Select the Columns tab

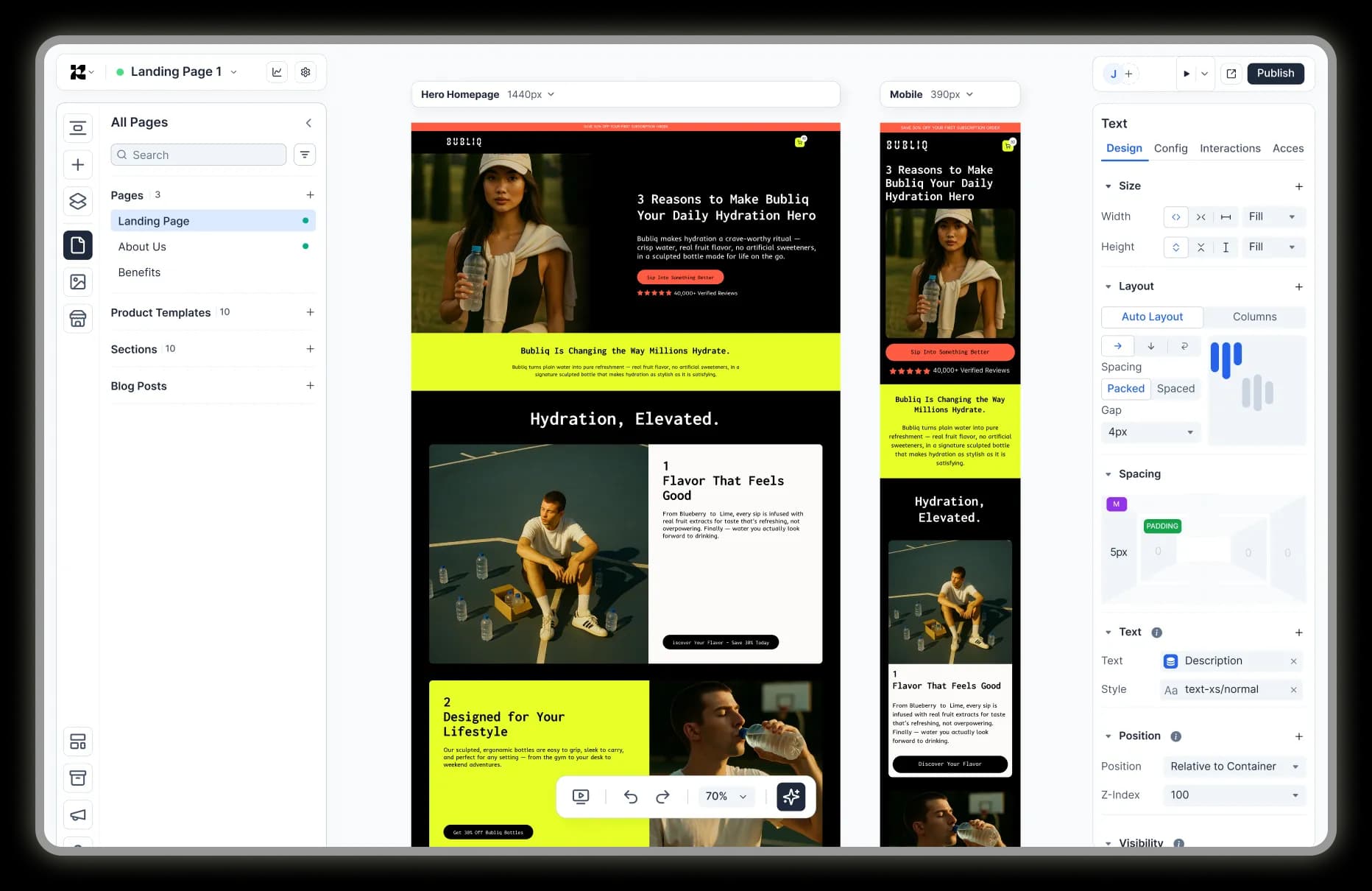click(1254, 317)
